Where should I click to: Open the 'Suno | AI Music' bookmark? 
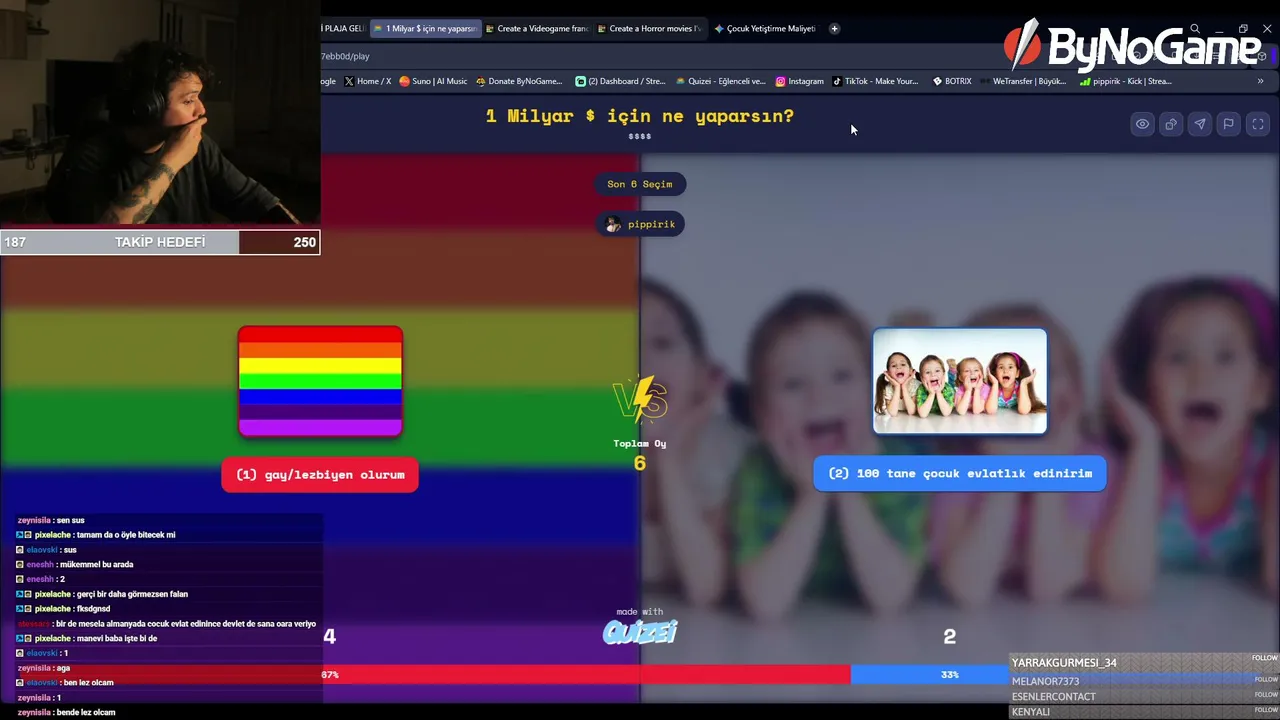pos(433,81)
